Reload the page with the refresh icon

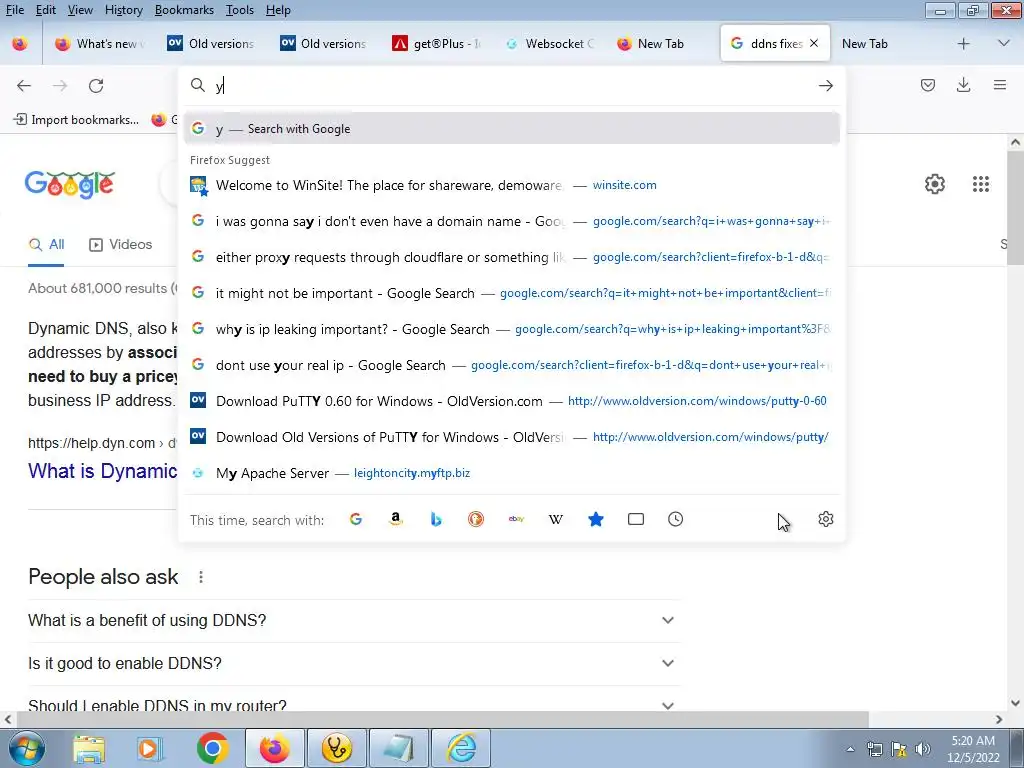coord(96,86)
